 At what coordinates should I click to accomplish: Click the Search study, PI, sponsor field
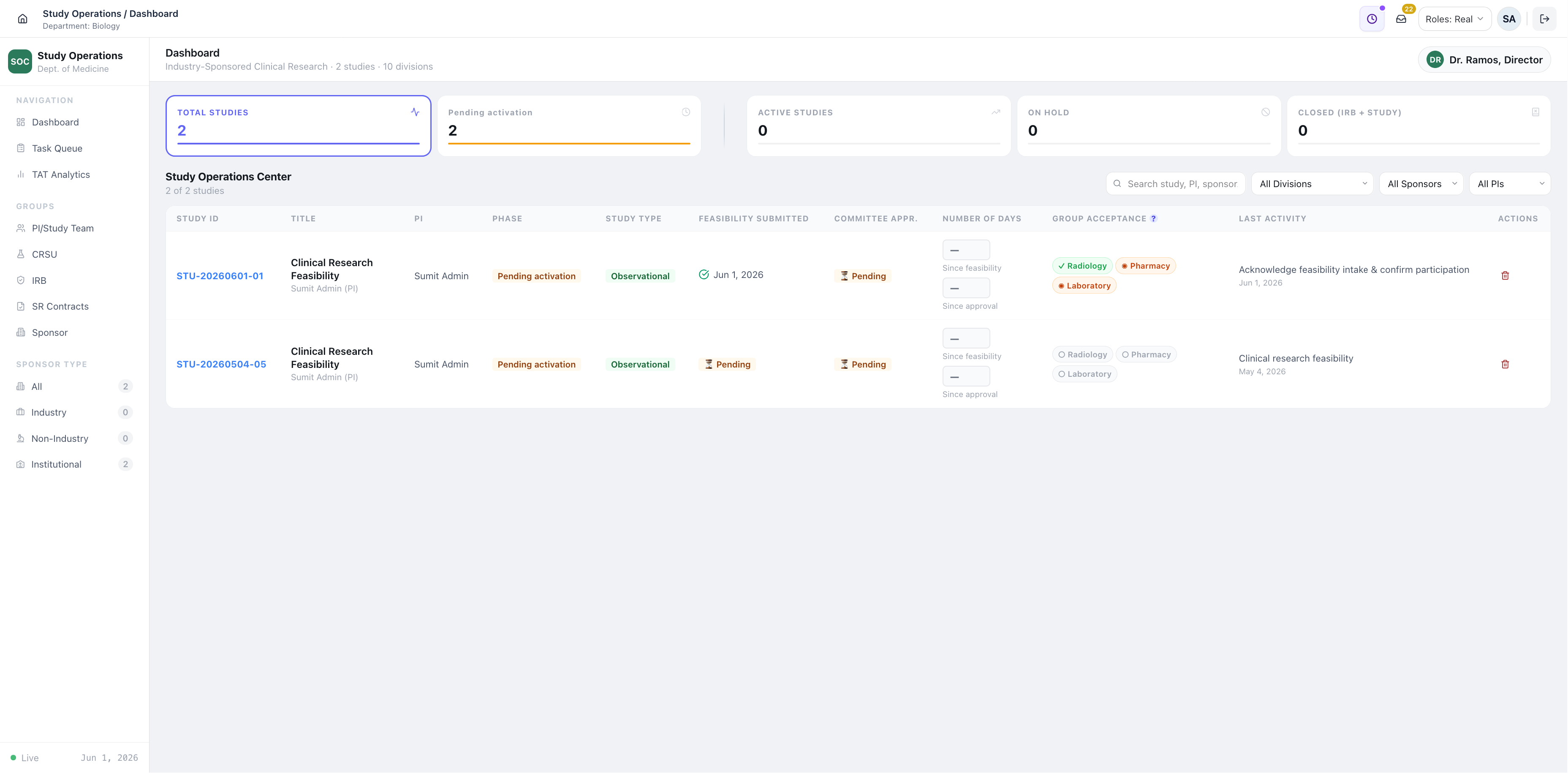1175,183
